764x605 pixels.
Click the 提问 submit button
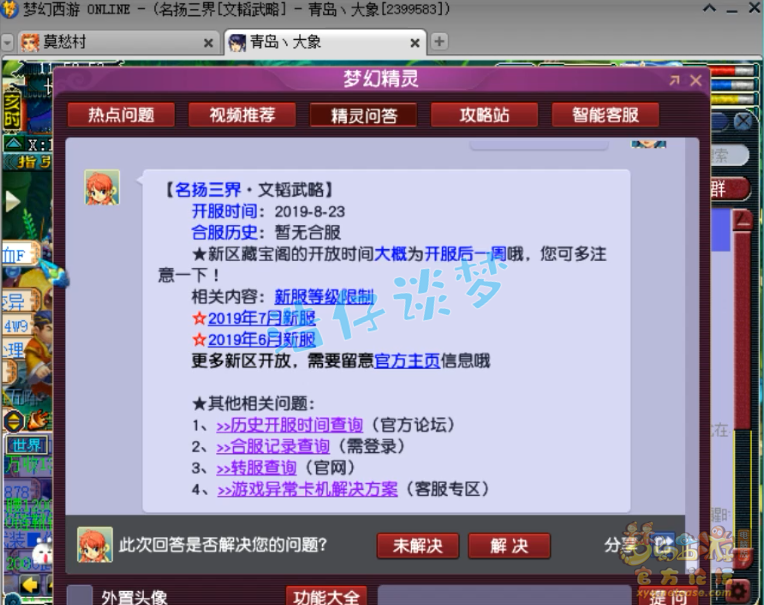668,597
